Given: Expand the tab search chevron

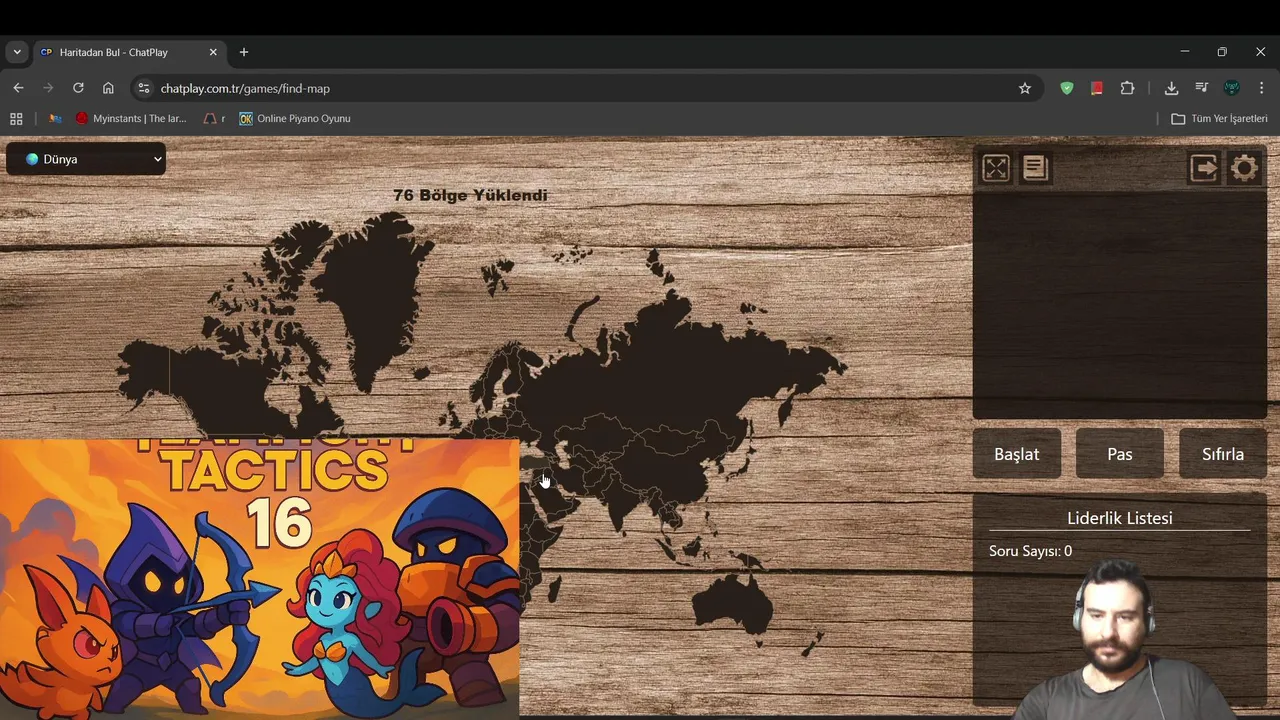Looking at the screenshot, I should click(x=17, y=52).
